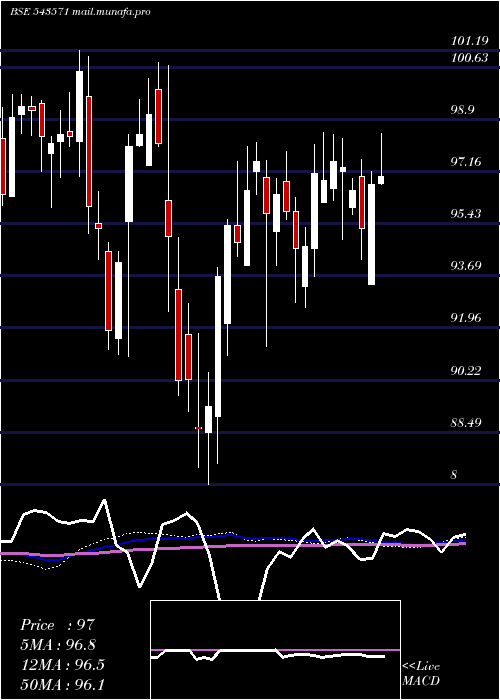Click the 93.69 price axis label

click(x=467, y=266)
